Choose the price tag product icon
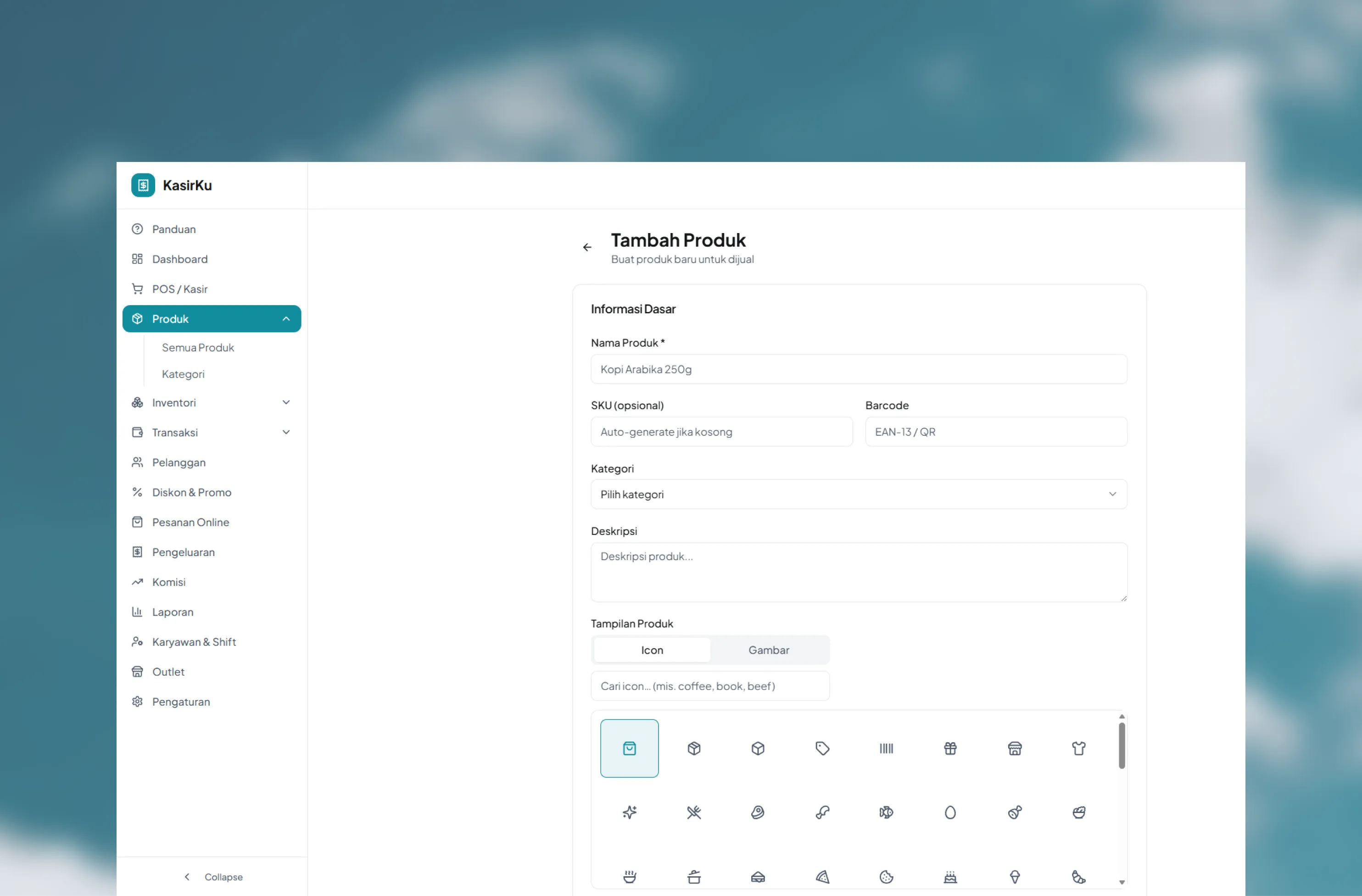Image resolution: width=1362 pixels, height=896 pixels. pyautogui.click(x=822, y=748)
